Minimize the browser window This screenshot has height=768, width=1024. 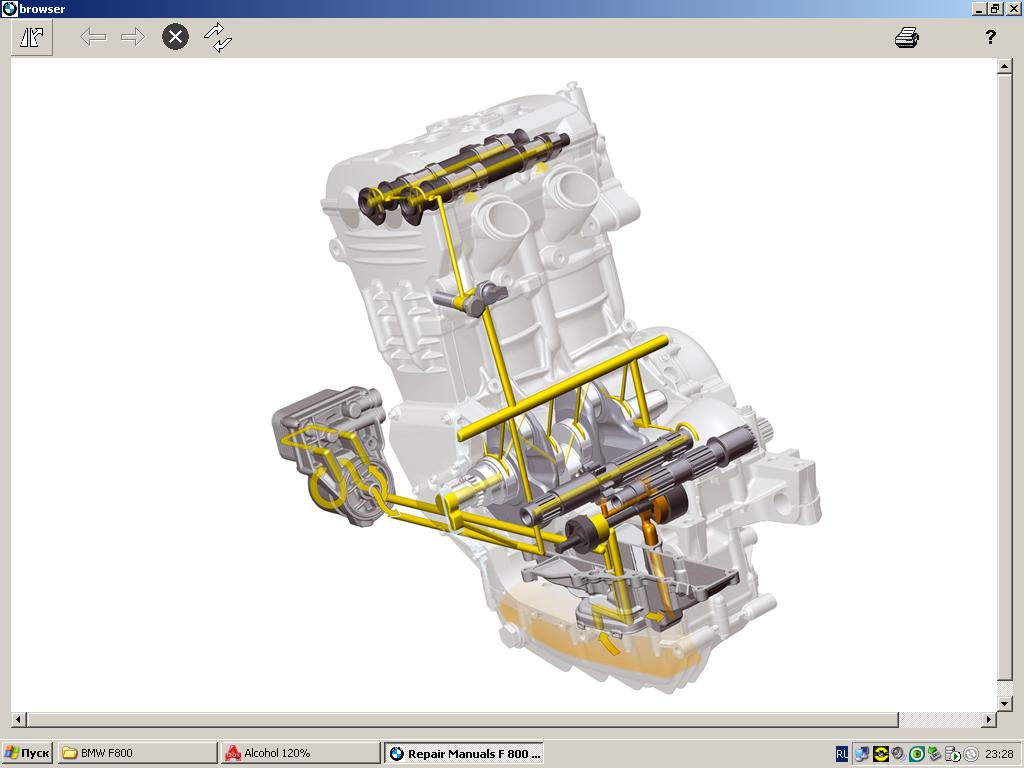click(x=978, y=9)
